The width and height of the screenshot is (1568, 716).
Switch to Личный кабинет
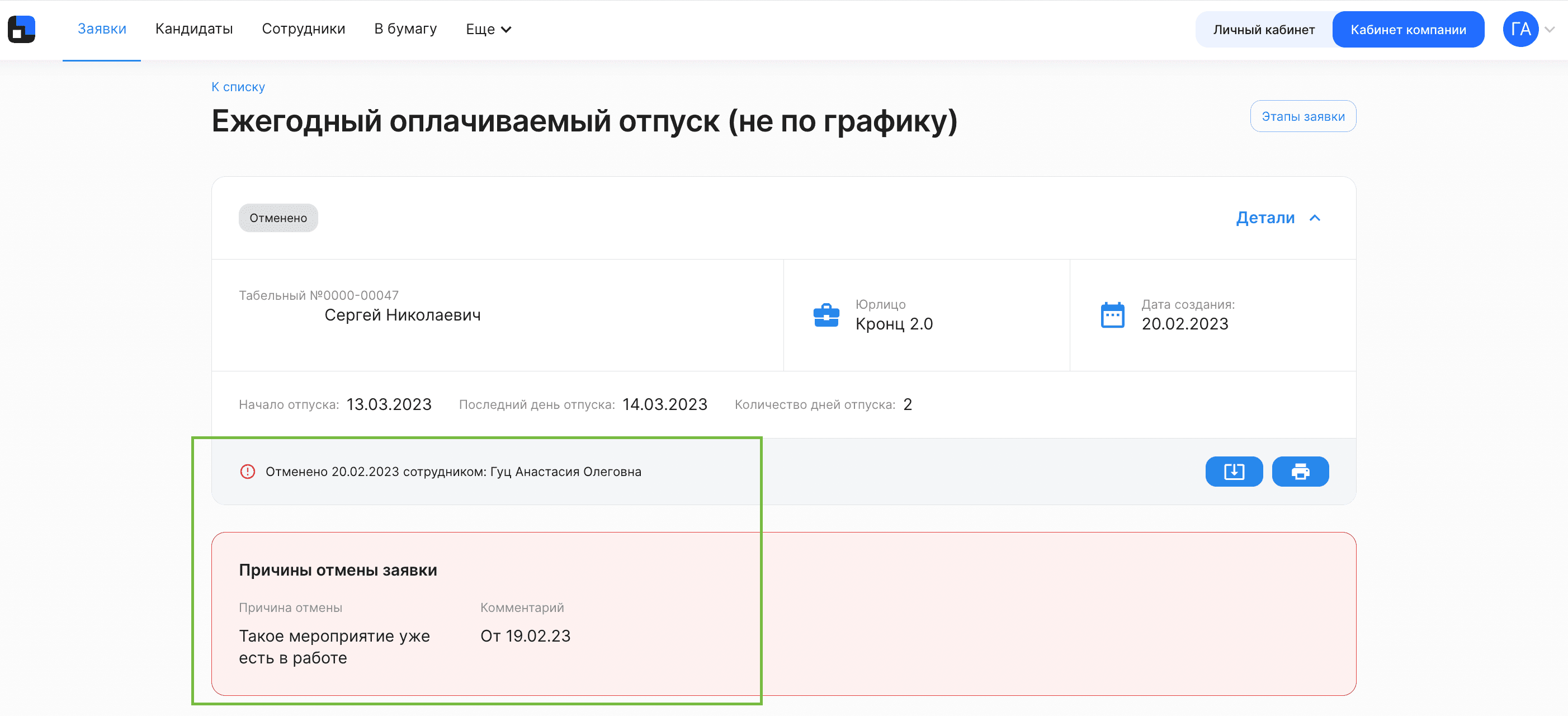tap(1264, 29)
